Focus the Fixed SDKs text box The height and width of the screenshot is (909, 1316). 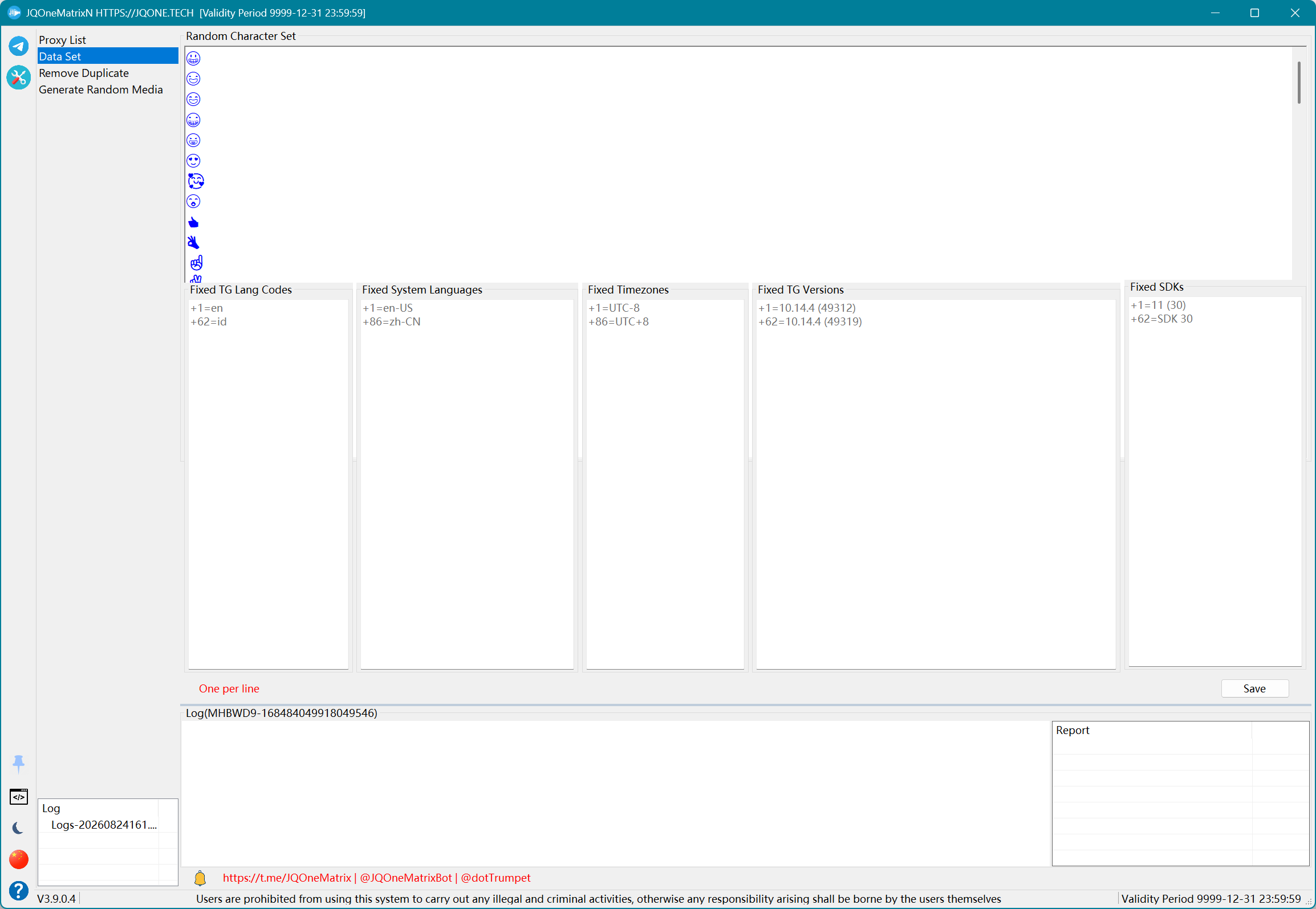click(x=1215, y=481)
